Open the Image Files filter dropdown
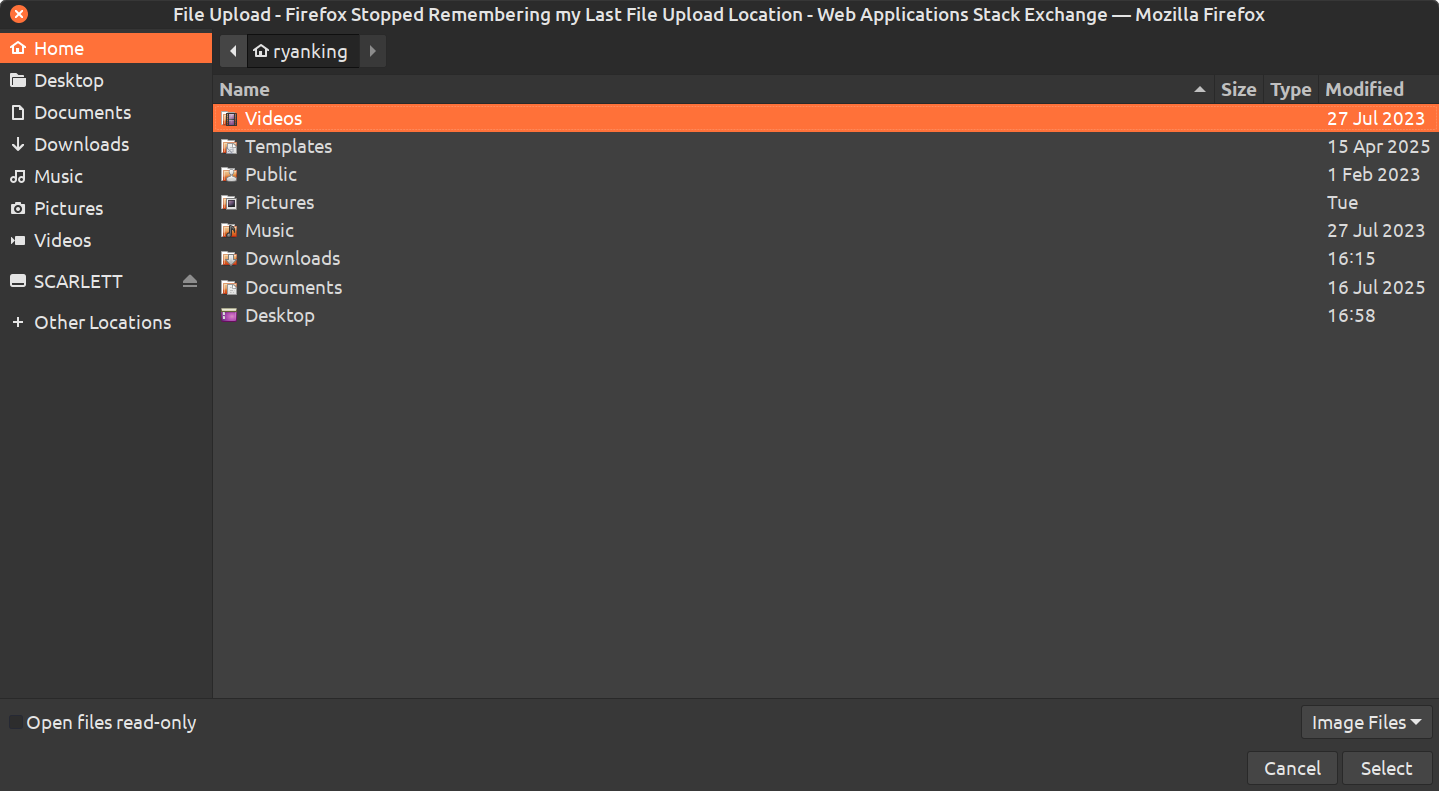The height and width of the screenshot is (791, 1439). coord(1366,723)
